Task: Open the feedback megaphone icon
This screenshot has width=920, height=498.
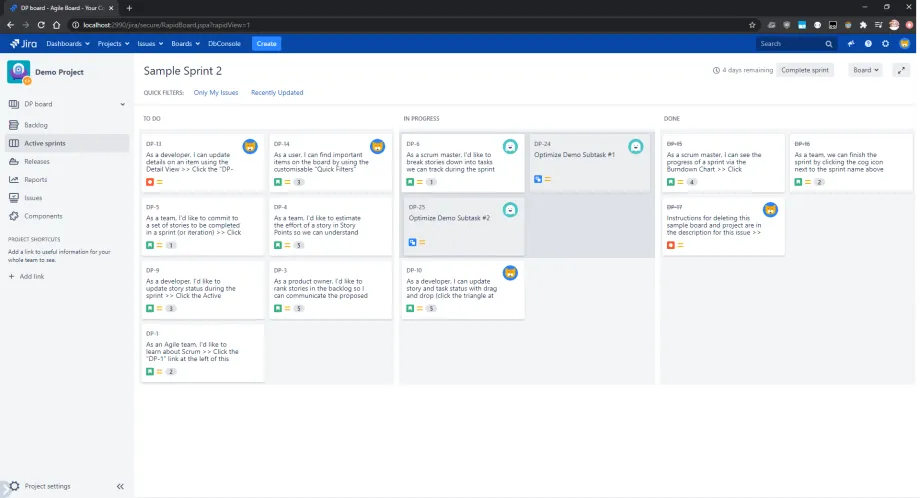Action: tap(851, 44)
